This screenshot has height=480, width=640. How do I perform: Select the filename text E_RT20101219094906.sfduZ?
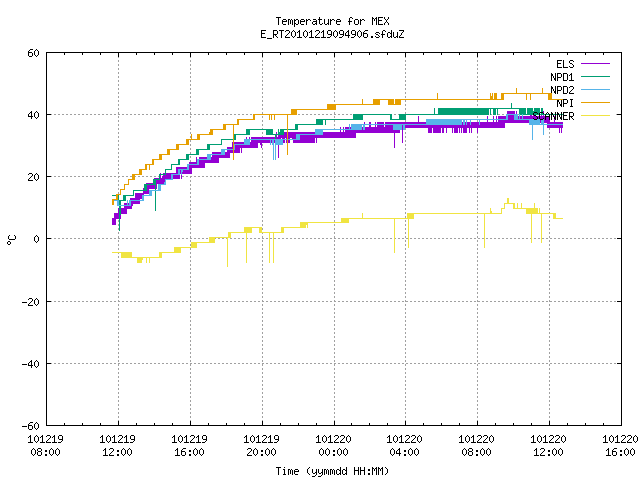(332, 34)
